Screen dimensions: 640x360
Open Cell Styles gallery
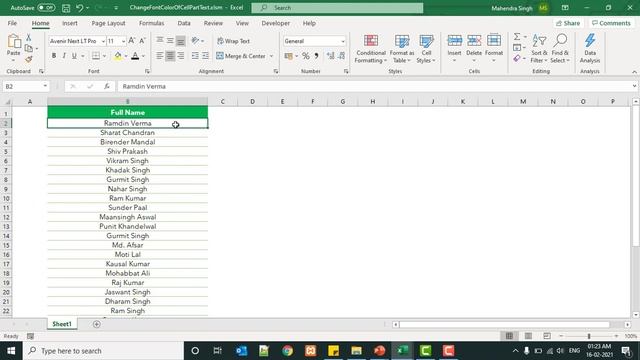pos(426,49)
